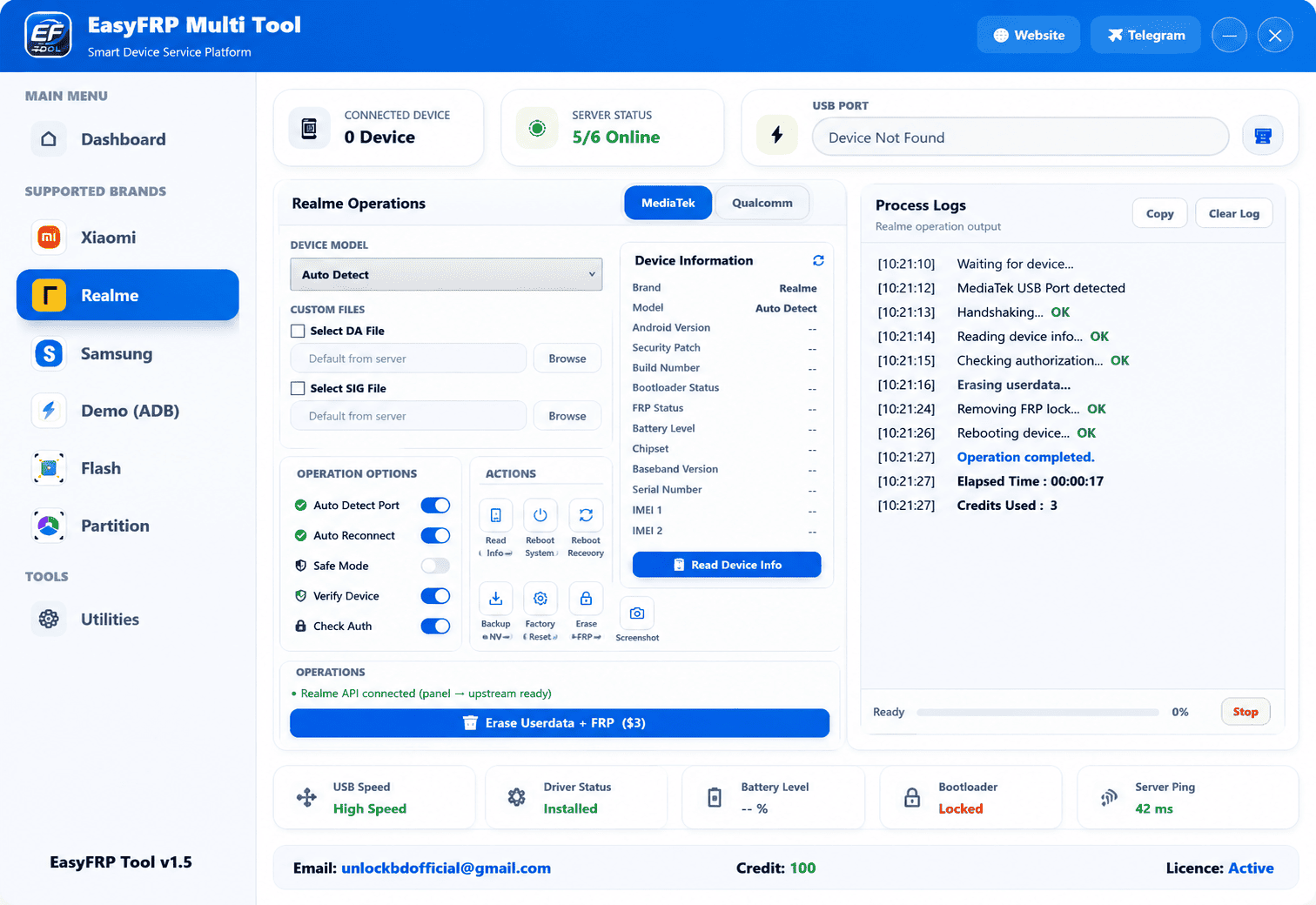Image resolution: width=1316 pixels, height=905 pixels.
Task: Click the Reboot System power icon
Action: point(540,515)
